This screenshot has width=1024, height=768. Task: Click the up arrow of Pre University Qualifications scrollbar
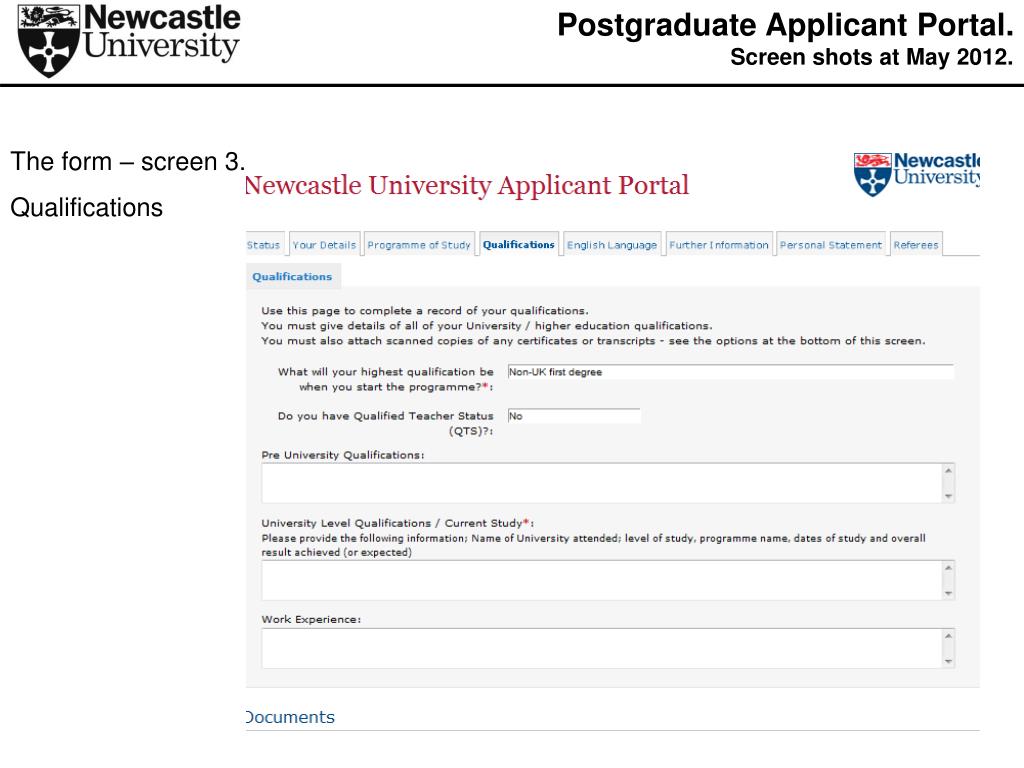pos(948,470)
